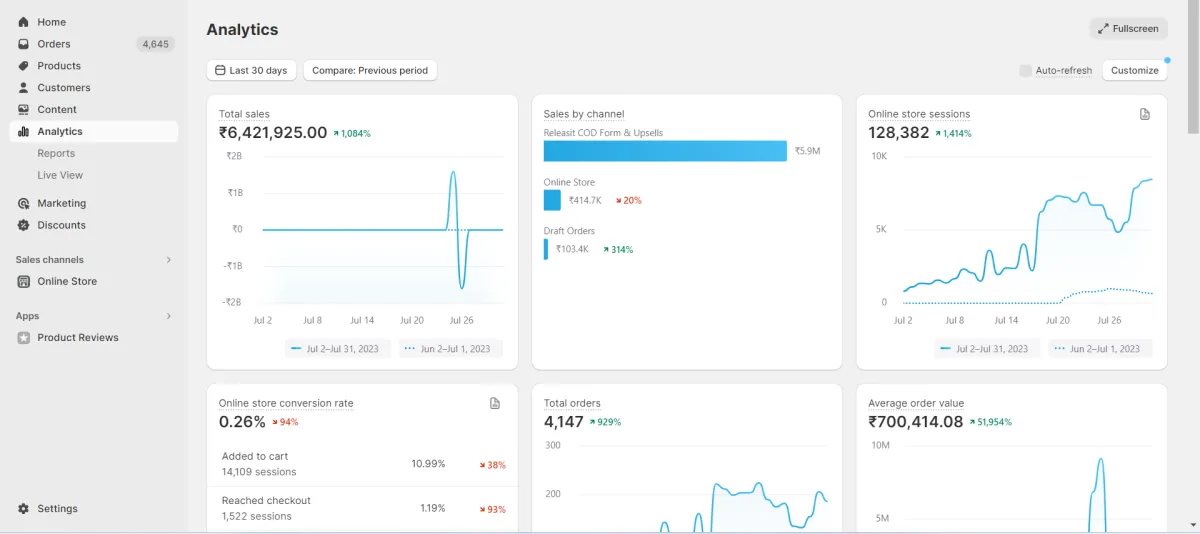
Task: Click the Draft Orders channel bar
Action: click(x=546, y=249)
